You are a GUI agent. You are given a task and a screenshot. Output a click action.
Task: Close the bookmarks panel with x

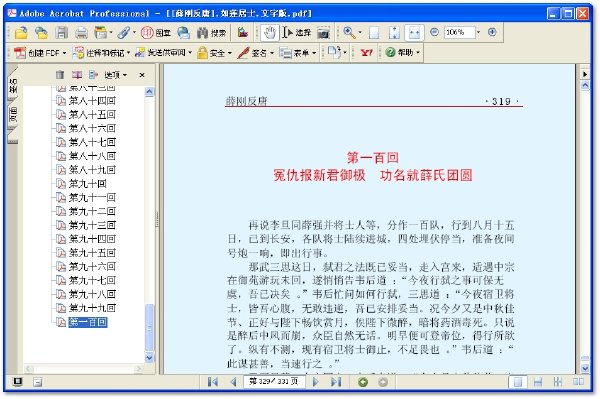142,75
